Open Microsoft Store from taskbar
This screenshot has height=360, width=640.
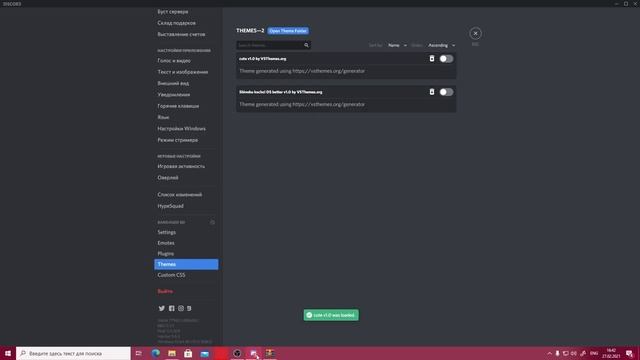tap(188, 353)
